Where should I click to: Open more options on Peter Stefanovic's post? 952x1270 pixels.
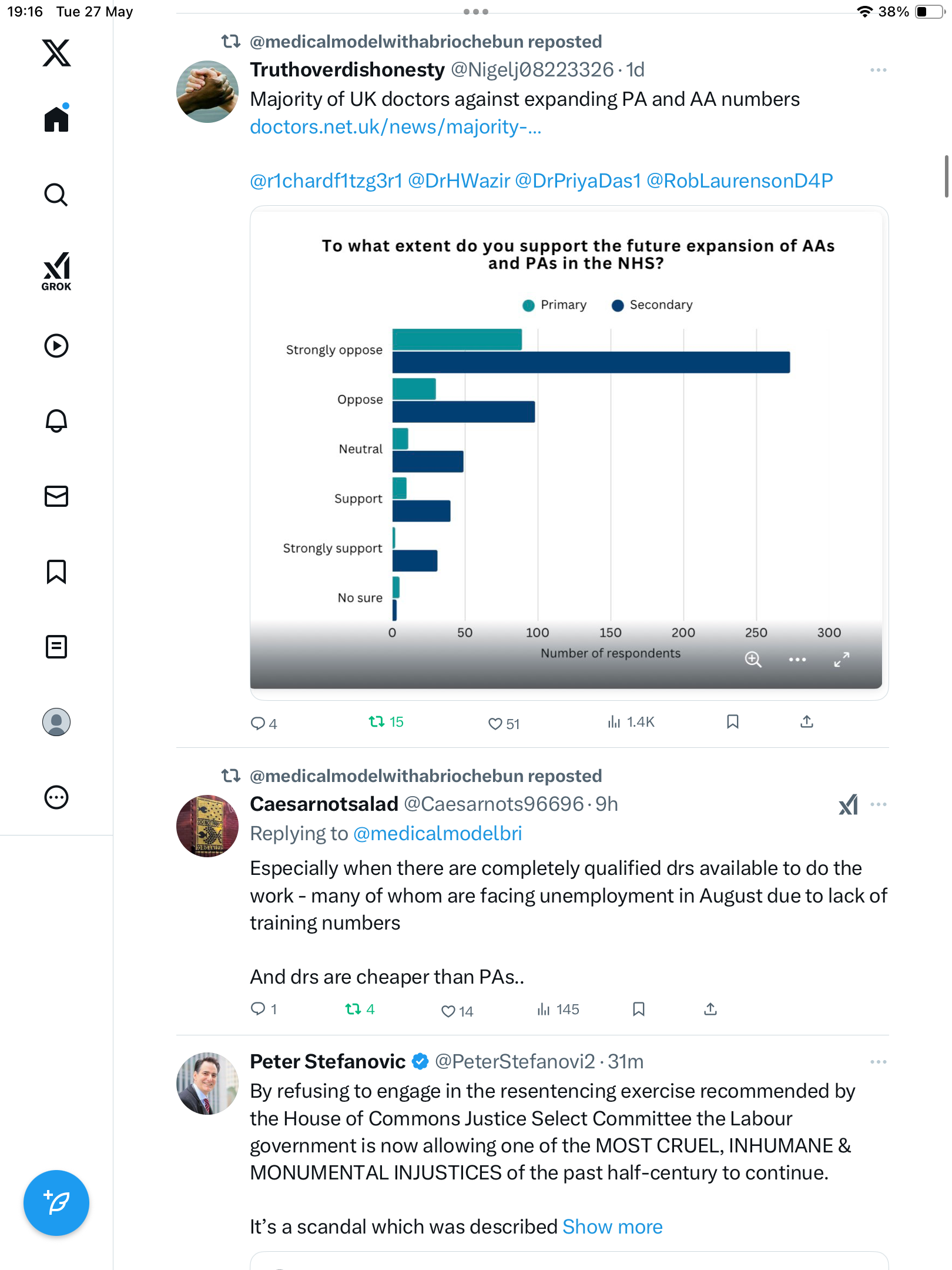(x=879, y=1062)
